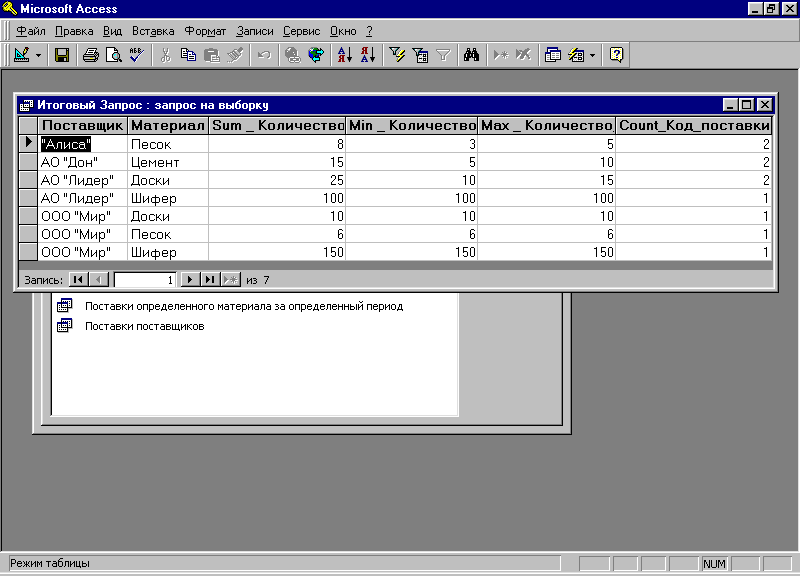Click the Sum cell with value 25

[x=277, y=180]
